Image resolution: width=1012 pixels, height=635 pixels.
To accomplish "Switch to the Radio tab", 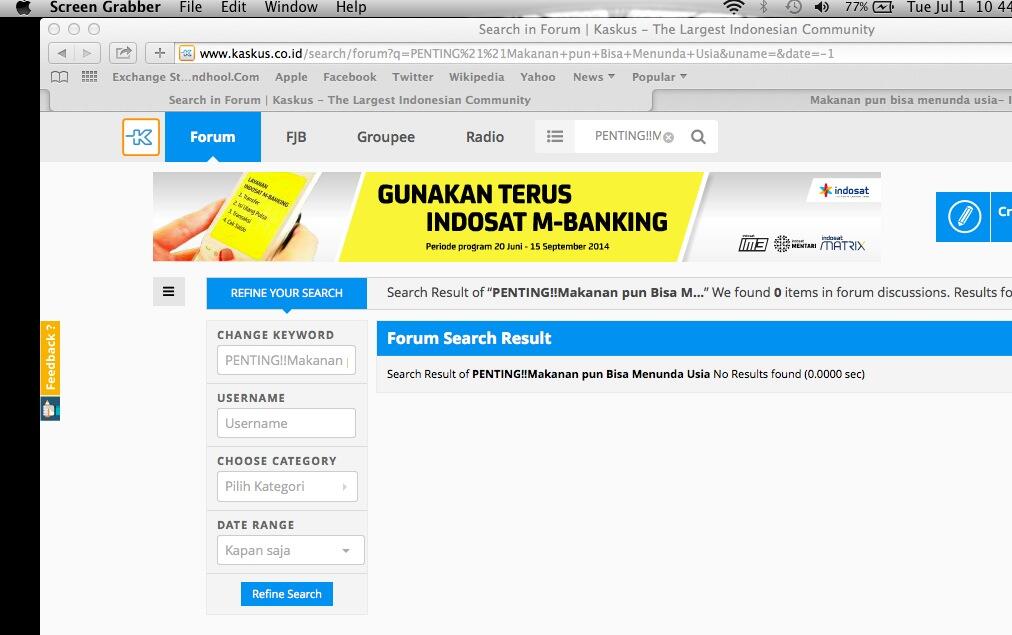I will [485, 137].
